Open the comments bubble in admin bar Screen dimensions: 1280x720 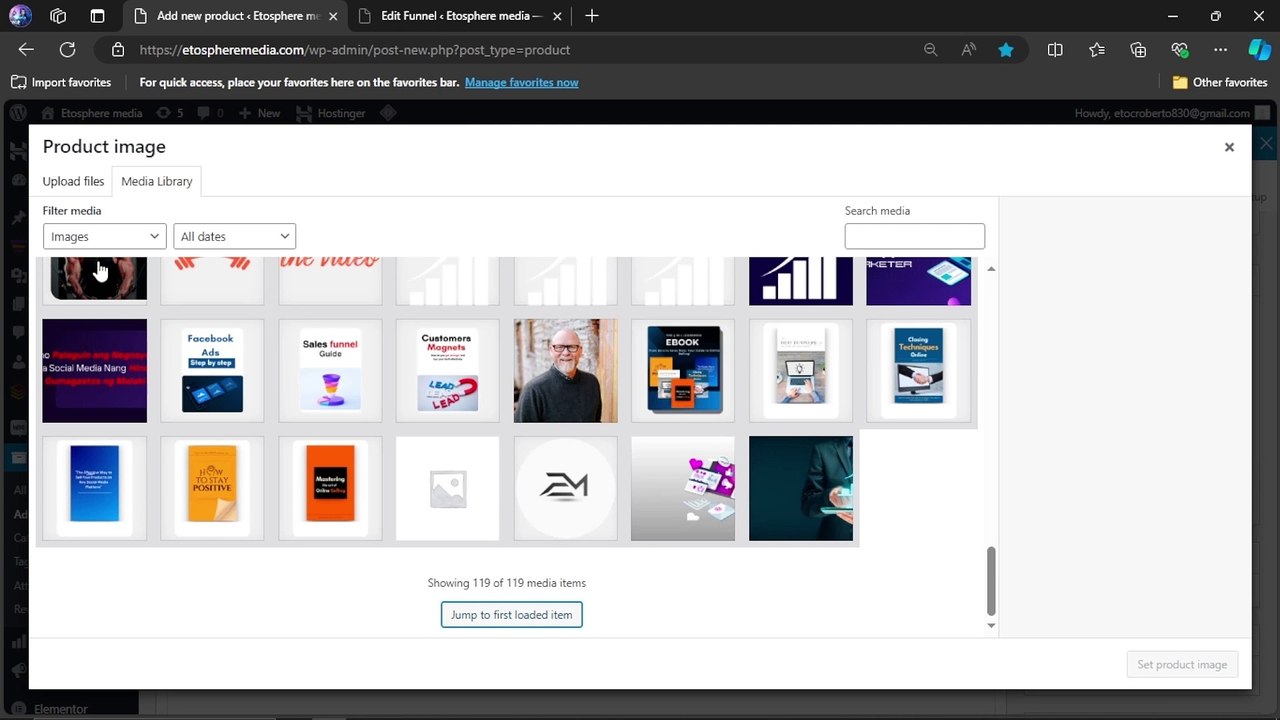pos(211,113)
